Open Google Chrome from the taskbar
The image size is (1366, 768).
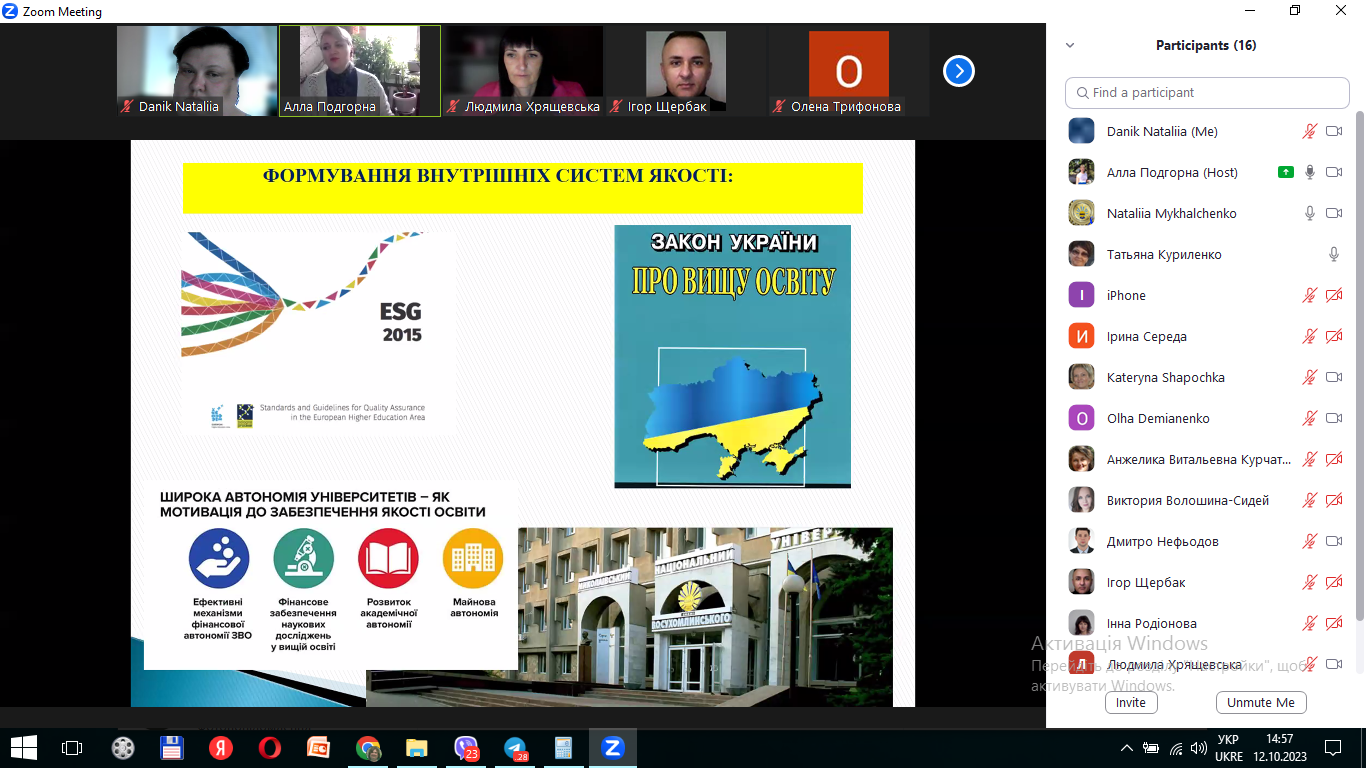(x=368, y=747)
